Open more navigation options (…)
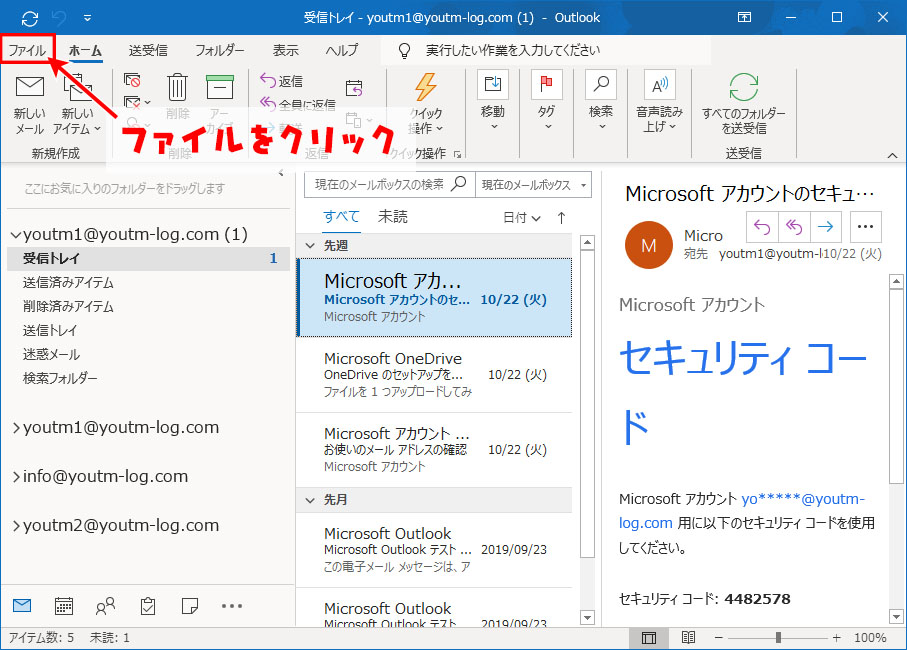 pos(232,606)
